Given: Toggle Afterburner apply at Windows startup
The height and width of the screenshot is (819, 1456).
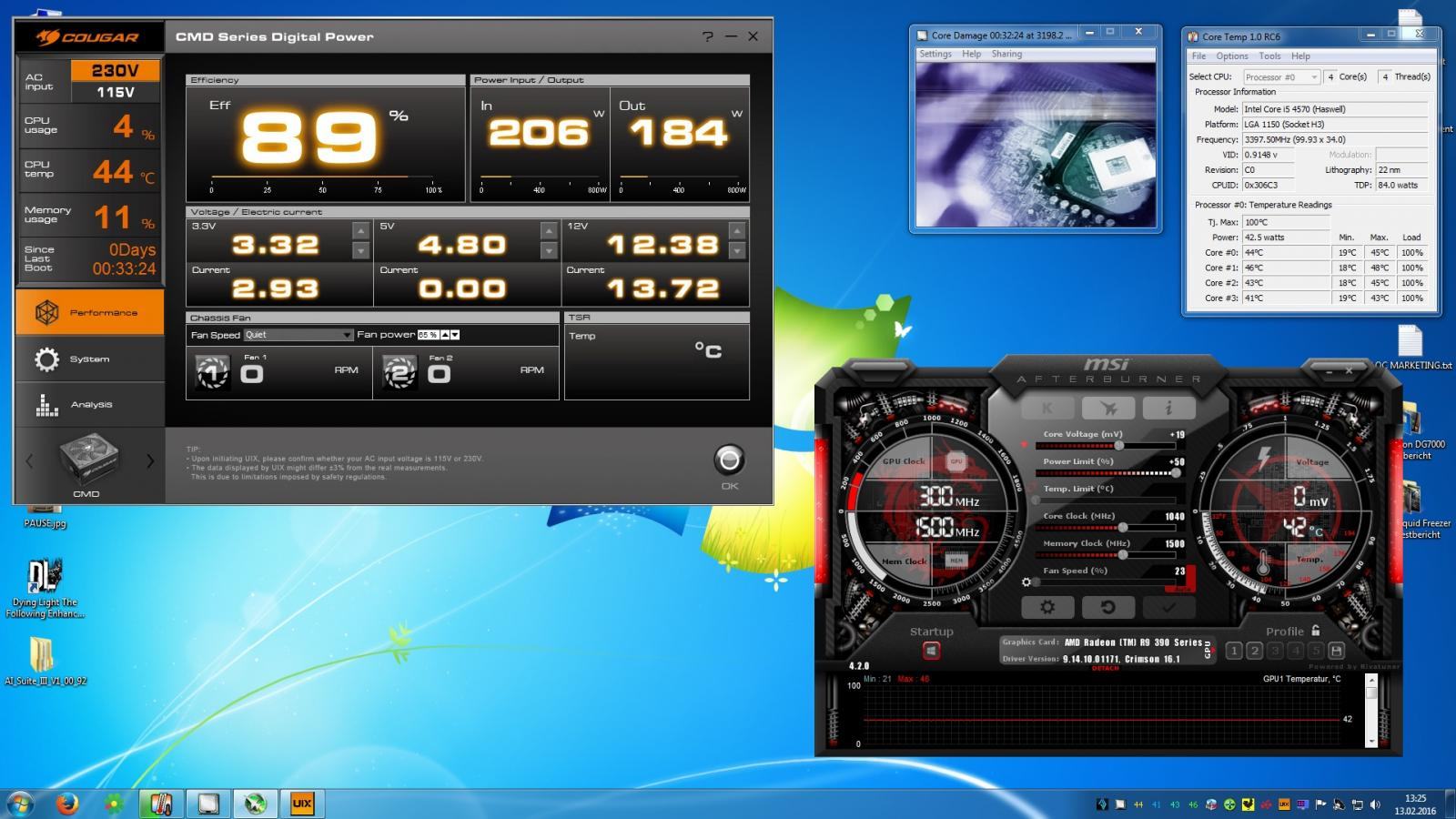Looking at the screenshot, I should pos(931,651).
